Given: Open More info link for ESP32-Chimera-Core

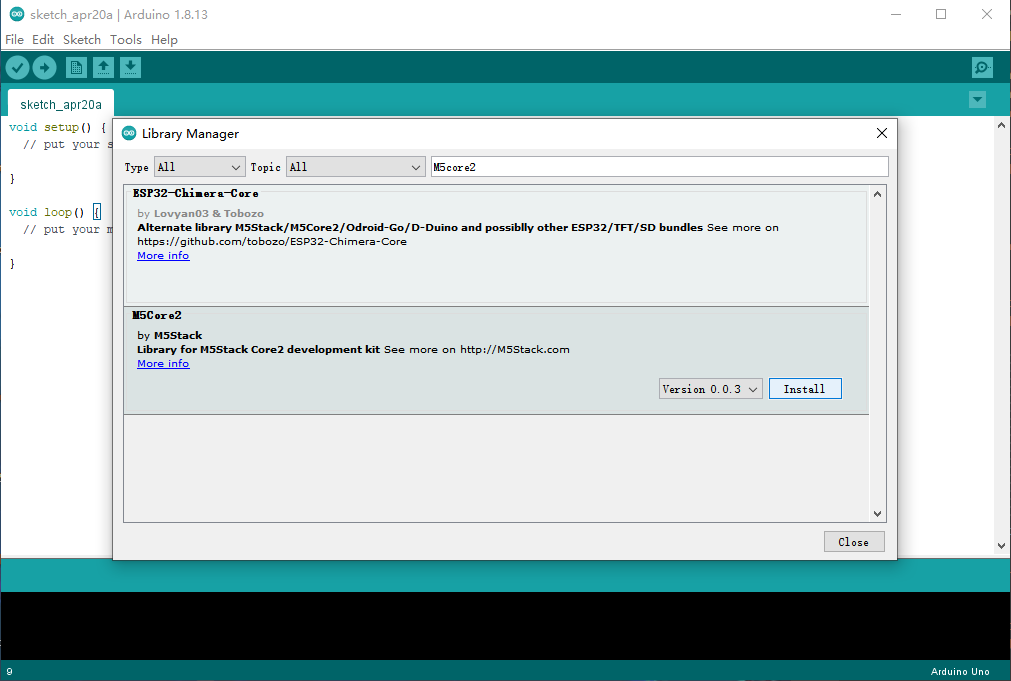Looking at the screenshot, I should tap(163, 255).
